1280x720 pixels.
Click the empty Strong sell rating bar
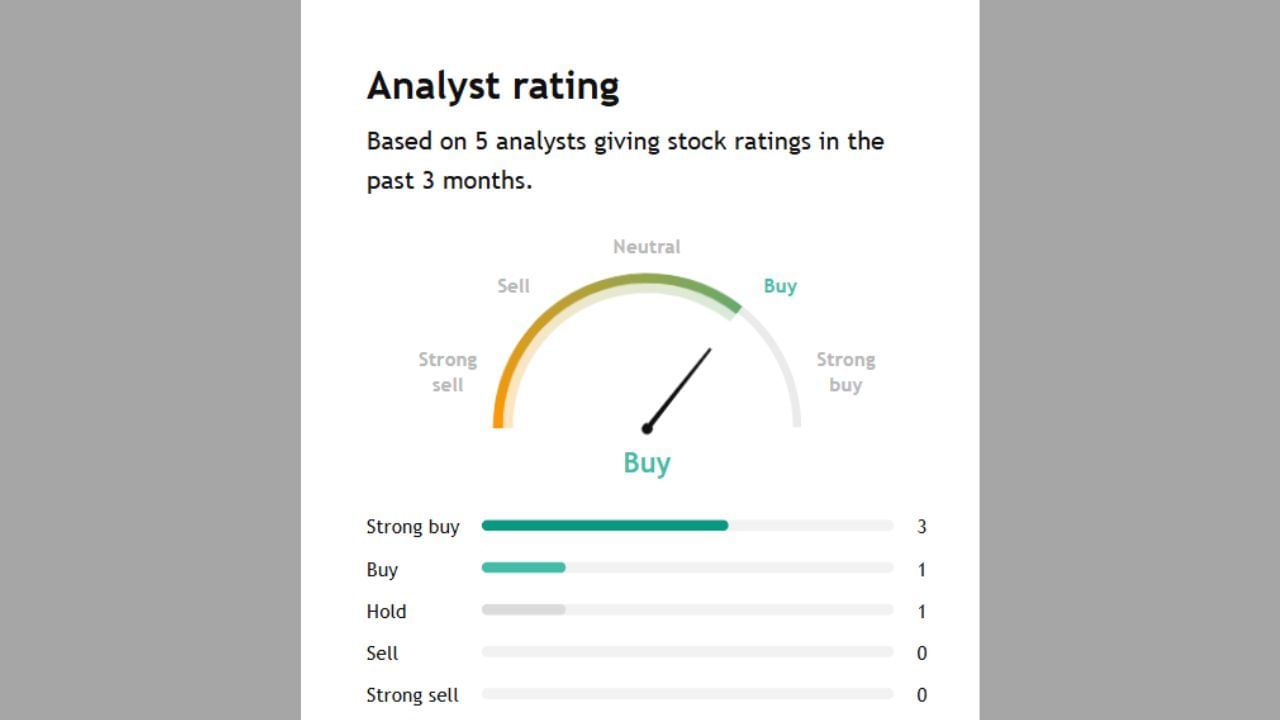687,694
